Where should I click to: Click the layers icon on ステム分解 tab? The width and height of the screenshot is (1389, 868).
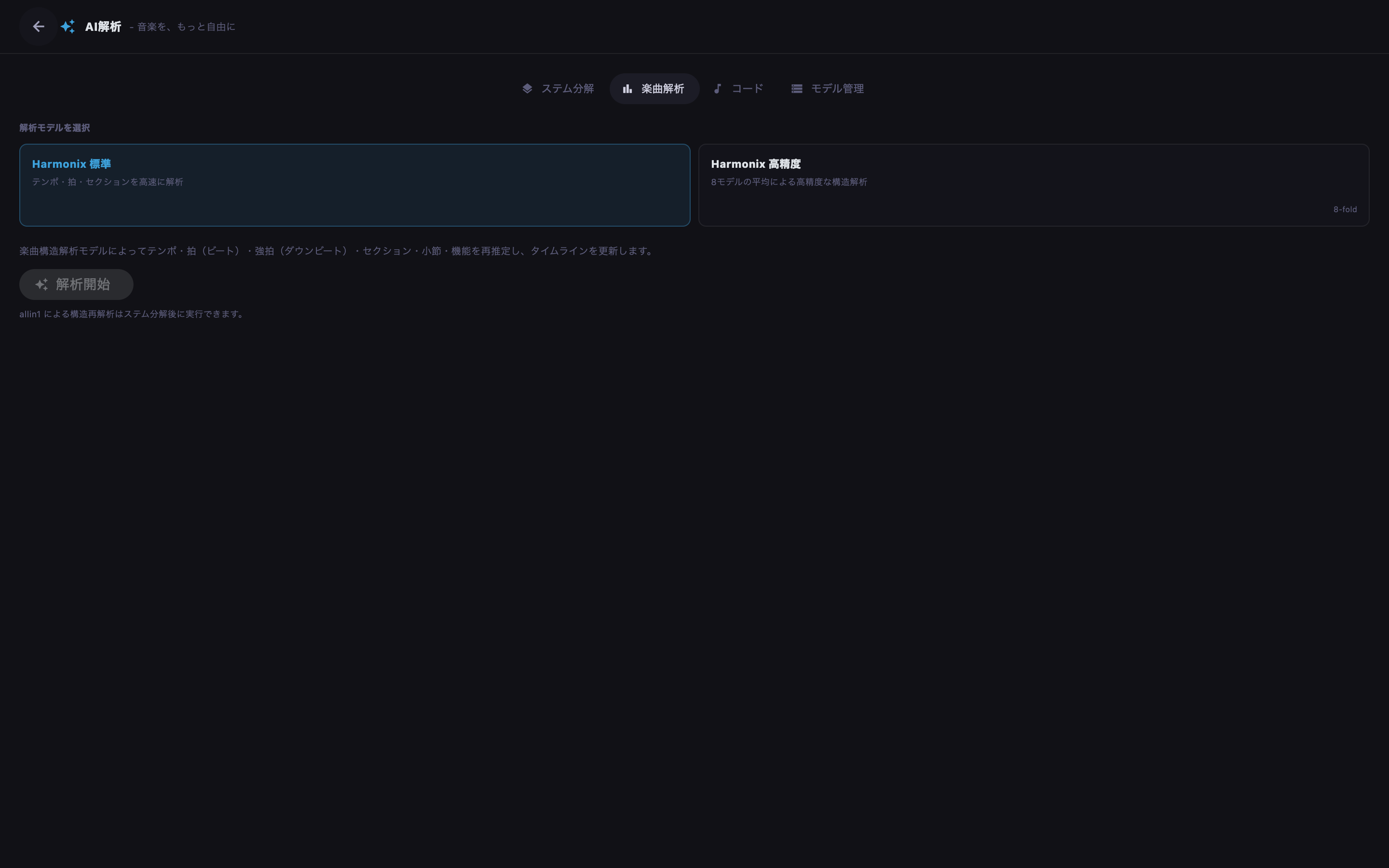tap(527, 88)
